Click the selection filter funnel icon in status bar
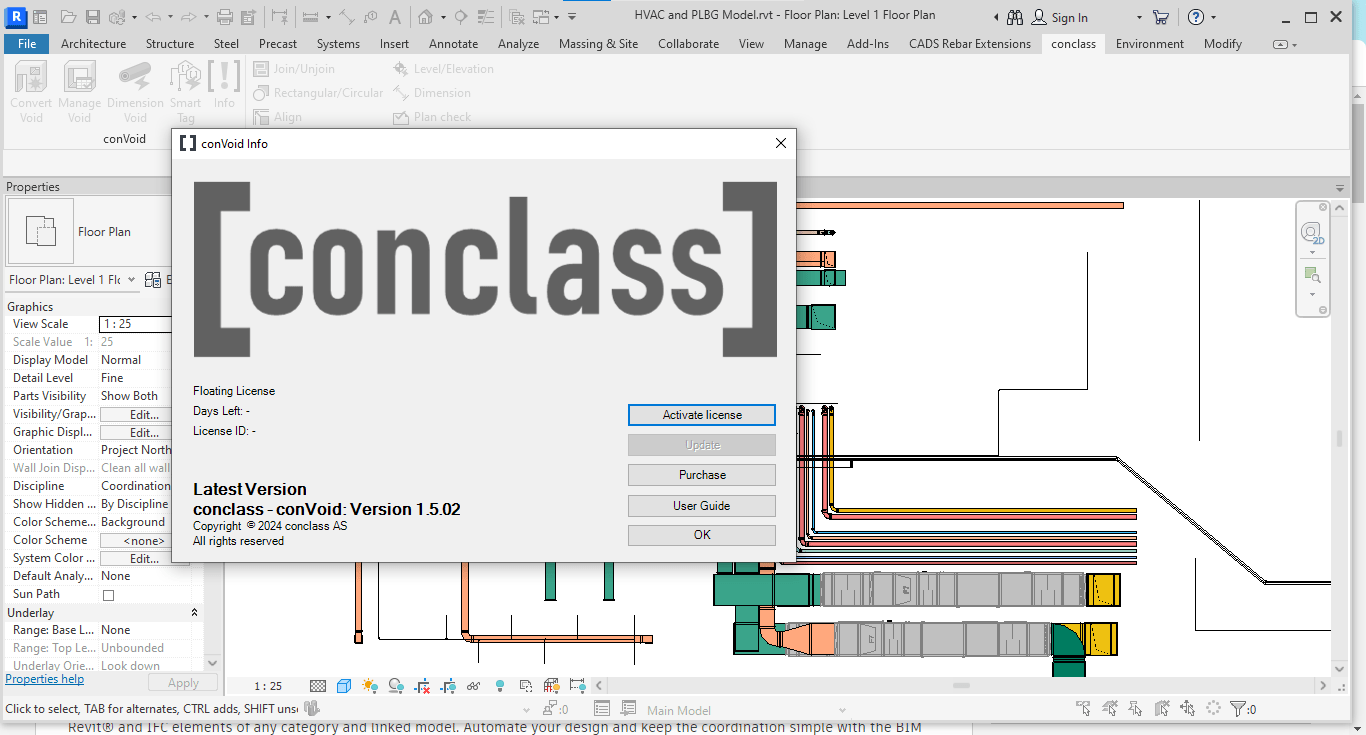This screenshot has height=735, width=1366. pyautogui.click(x=1237, y=709)
